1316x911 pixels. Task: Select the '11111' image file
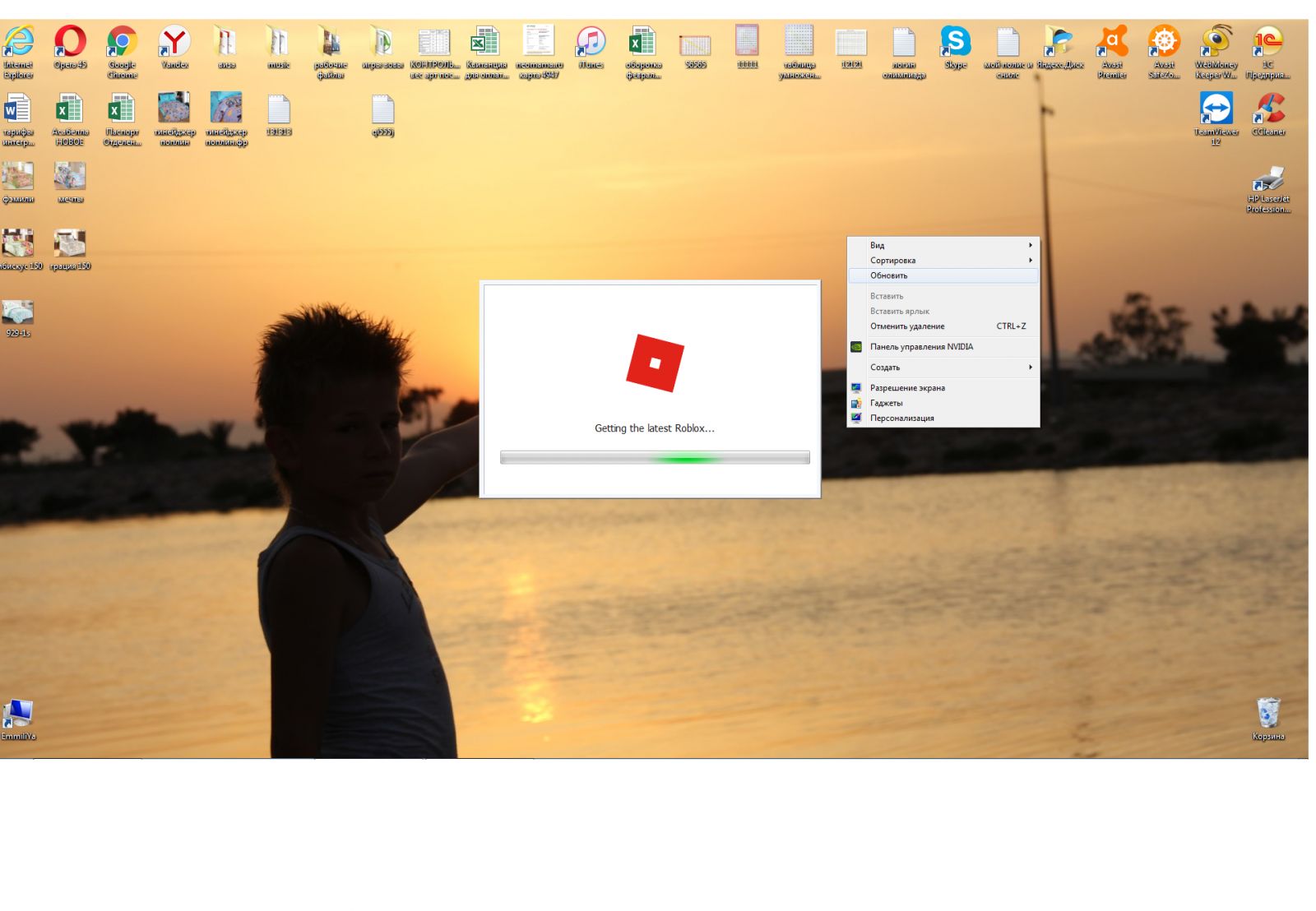(x=747, y=47)
